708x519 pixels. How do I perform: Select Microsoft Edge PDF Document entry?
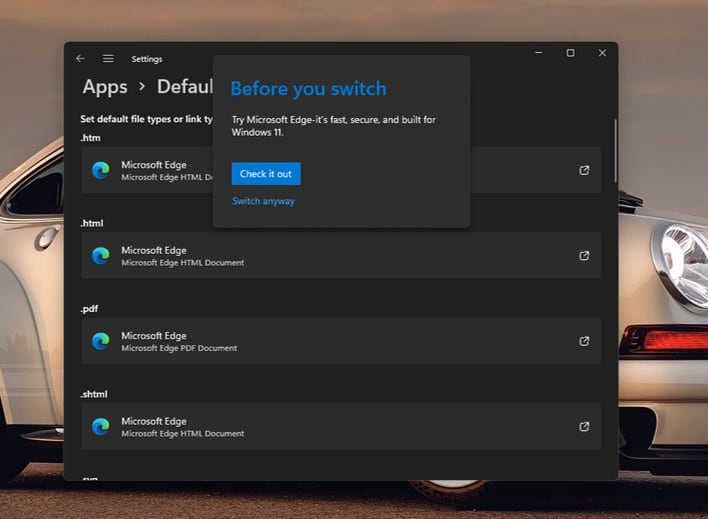click(x=341, y=341)
